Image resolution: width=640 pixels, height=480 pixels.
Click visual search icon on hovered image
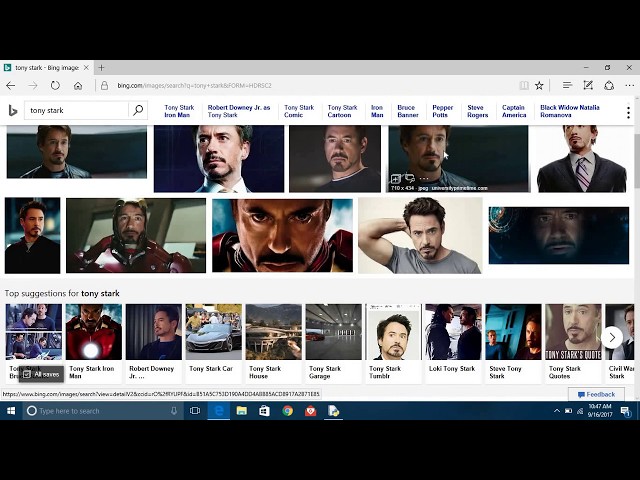[409, 178]
